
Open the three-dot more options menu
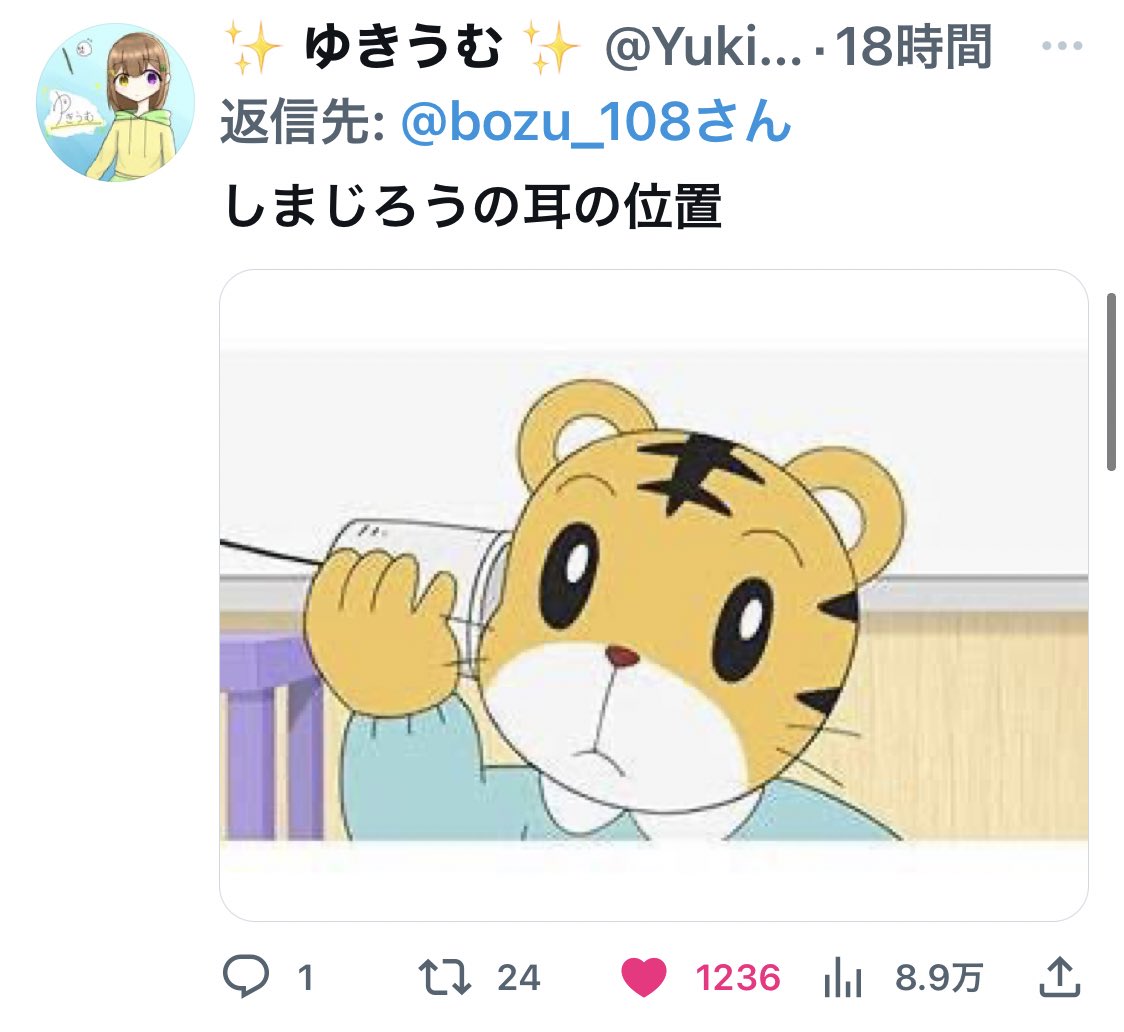point(1062,46)
